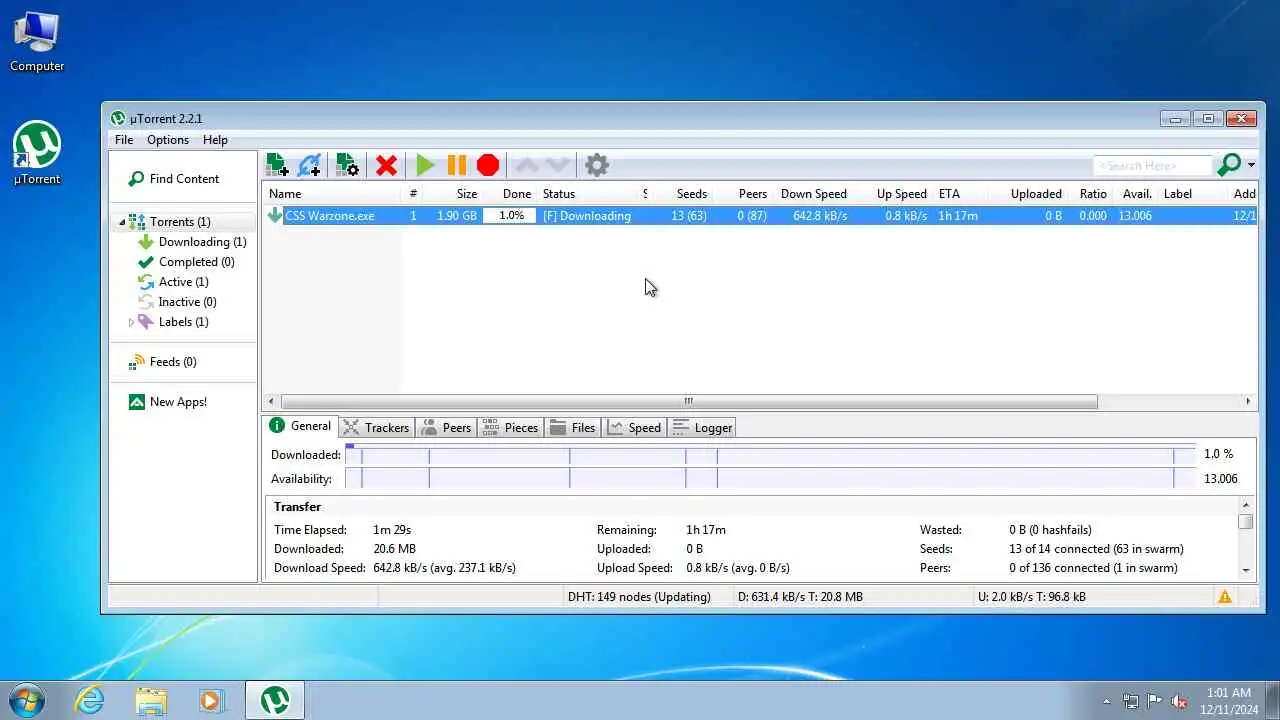Sort by Down Speed column header
The height and width of the screenshot is (720, 1280).
[812, 194]
